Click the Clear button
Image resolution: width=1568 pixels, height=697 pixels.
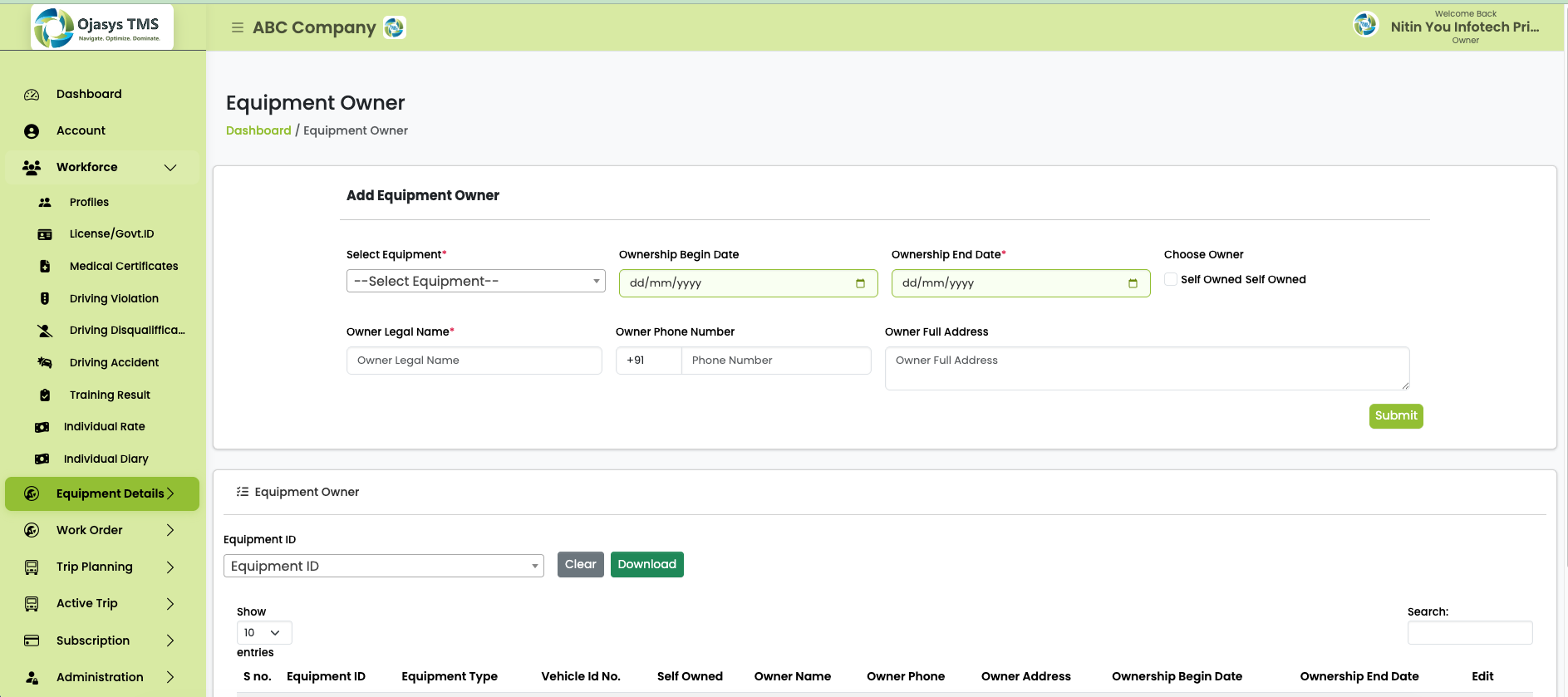coord(581,565)
